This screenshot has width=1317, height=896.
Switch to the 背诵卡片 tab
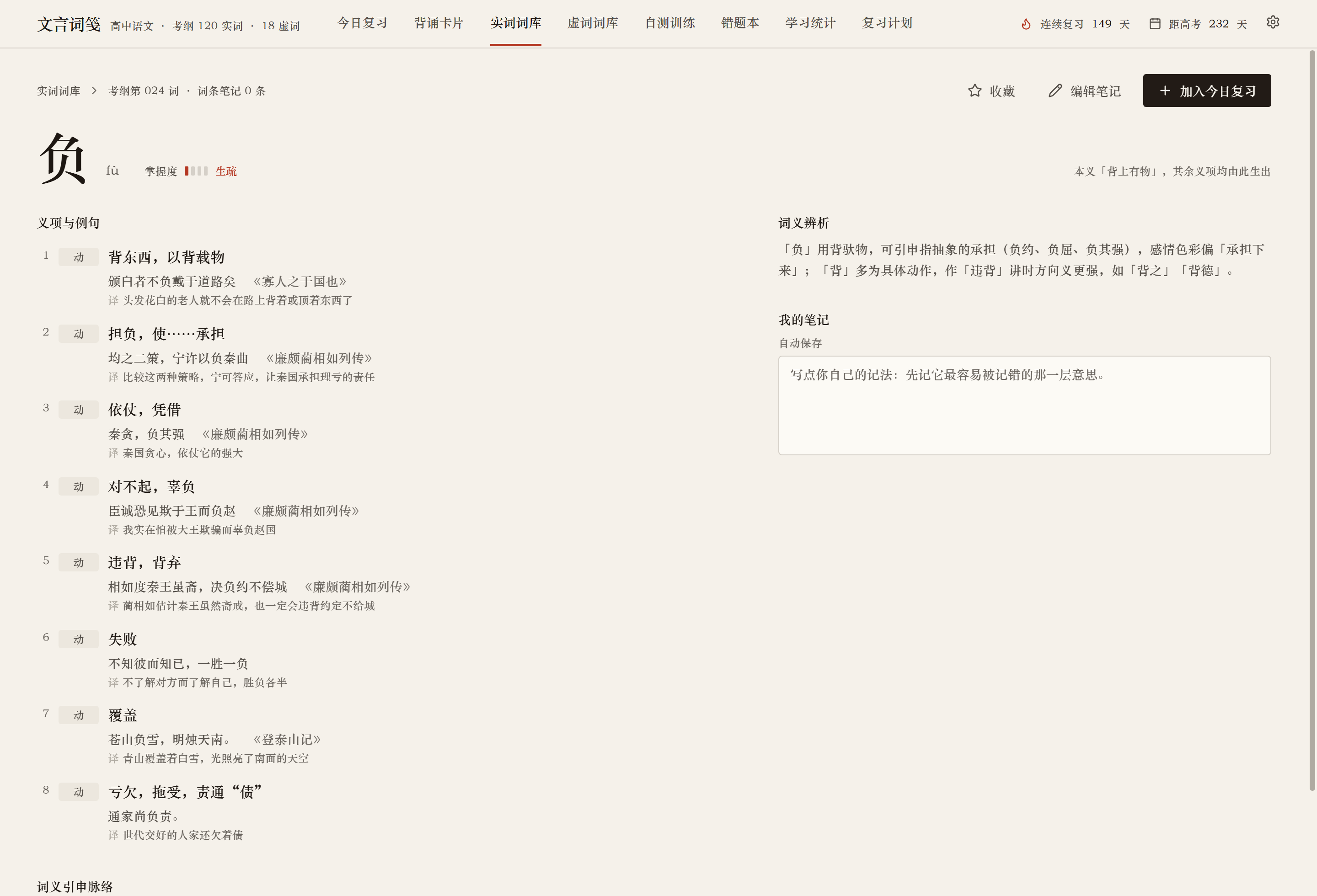point(439,23)
